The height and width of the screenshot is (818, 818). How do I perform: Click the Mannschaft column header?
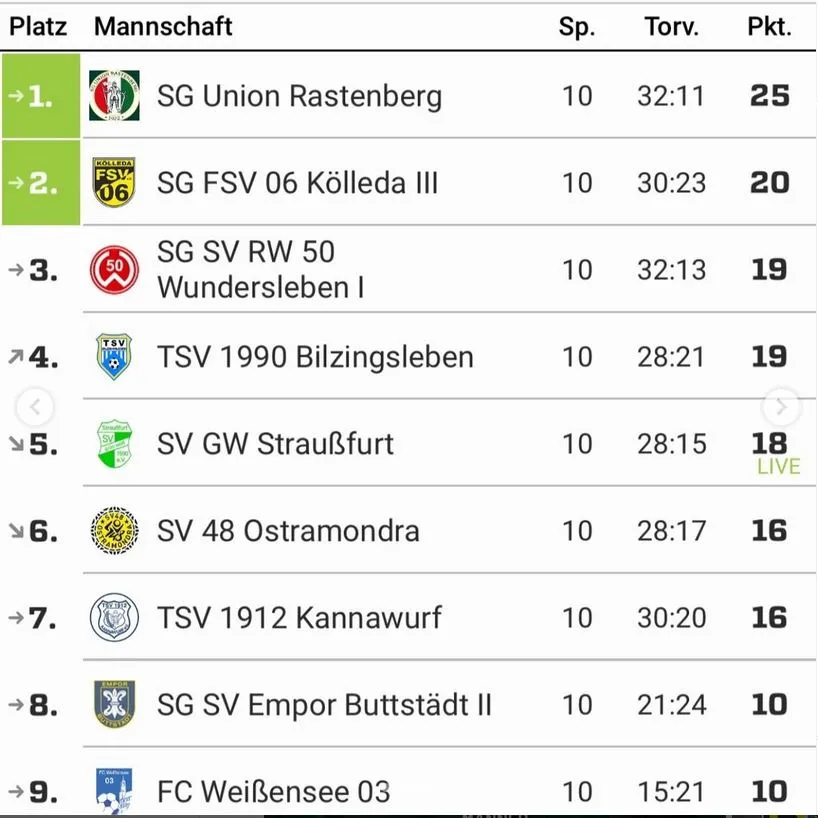pyautogui.click(x=163, y=27)
